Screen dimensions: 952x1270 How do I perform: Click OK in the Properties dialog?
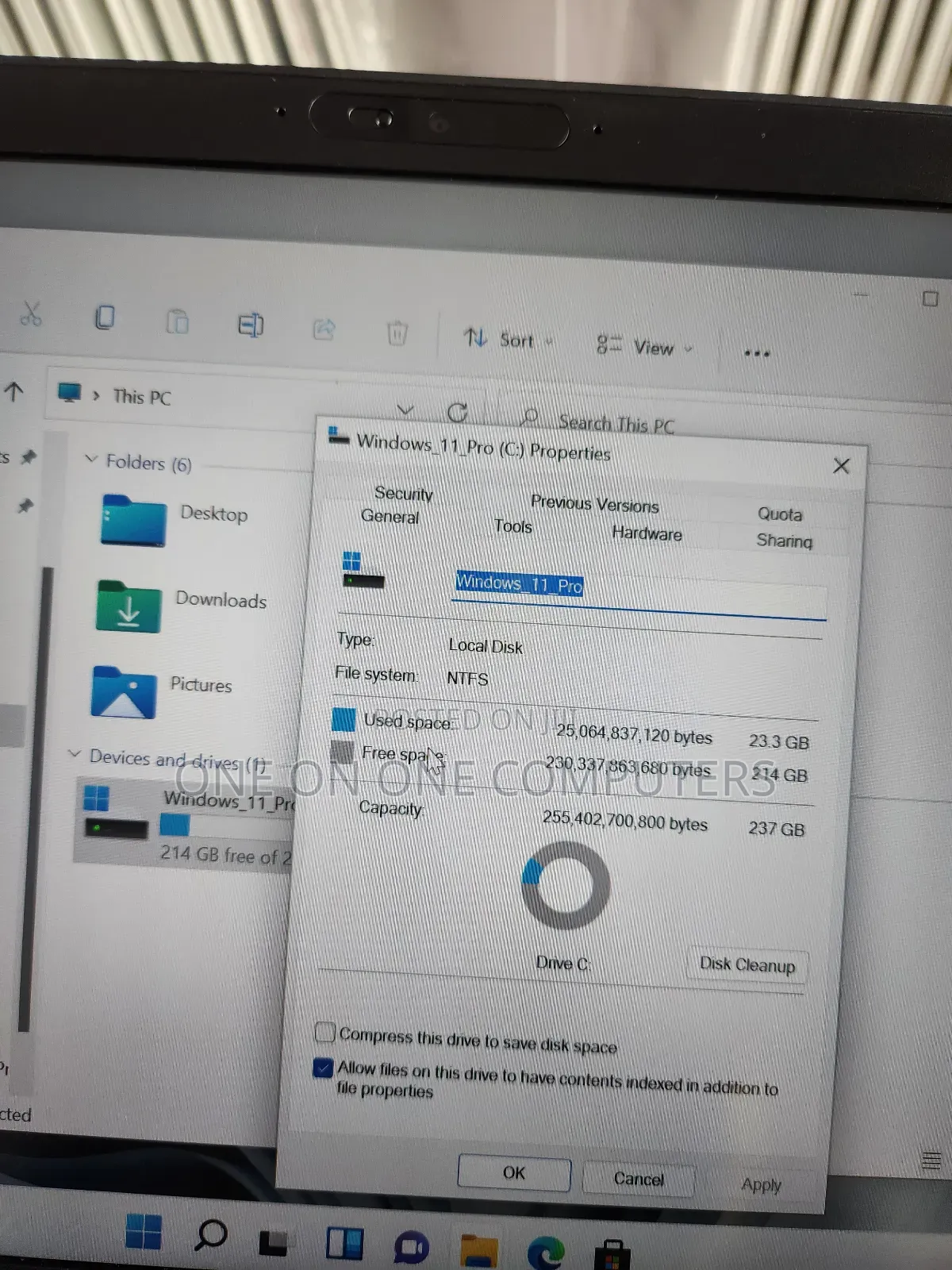click(x=514, y=1172)
